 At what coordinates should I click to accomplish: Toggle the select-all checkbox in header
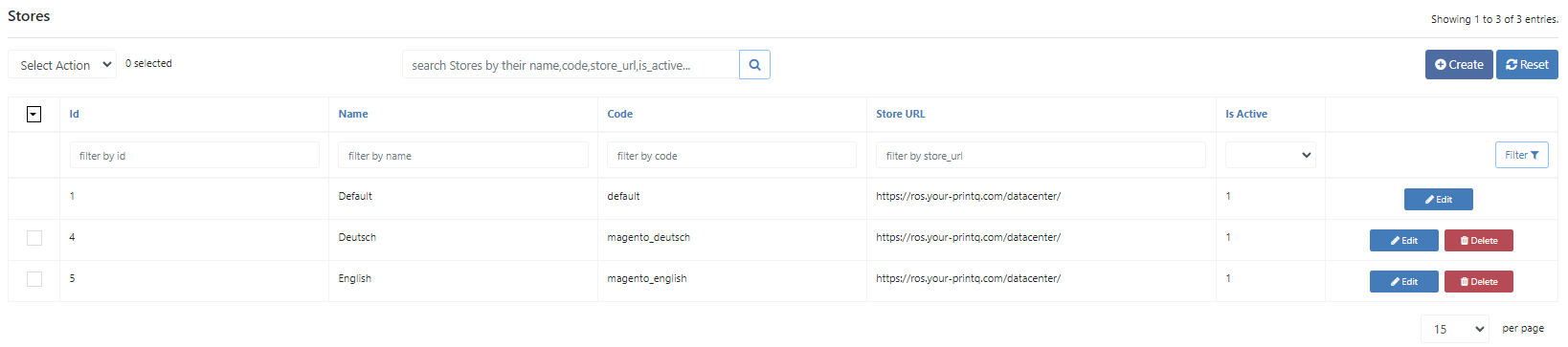[x=34, y=115]
